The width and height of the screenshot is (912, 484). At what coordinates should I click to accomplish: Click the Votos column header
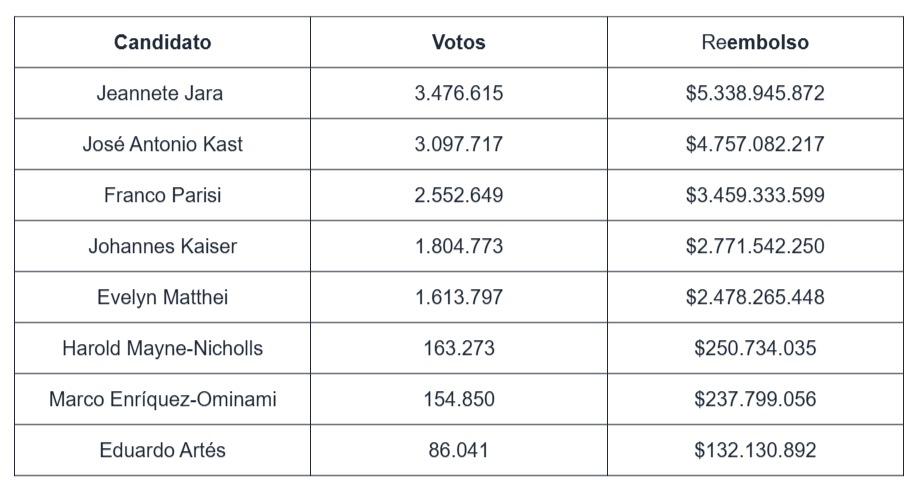coord(458,42)
